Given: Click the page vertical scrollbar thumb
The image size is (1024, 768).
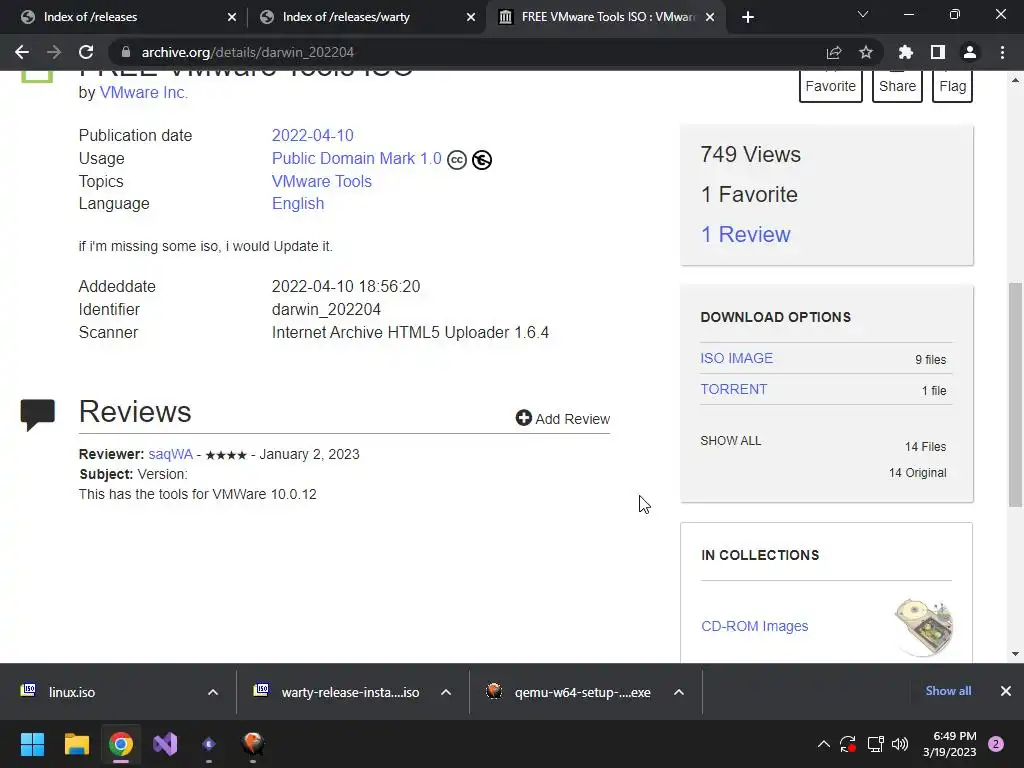Looking at the screenshot, I should click(1015, 394).
